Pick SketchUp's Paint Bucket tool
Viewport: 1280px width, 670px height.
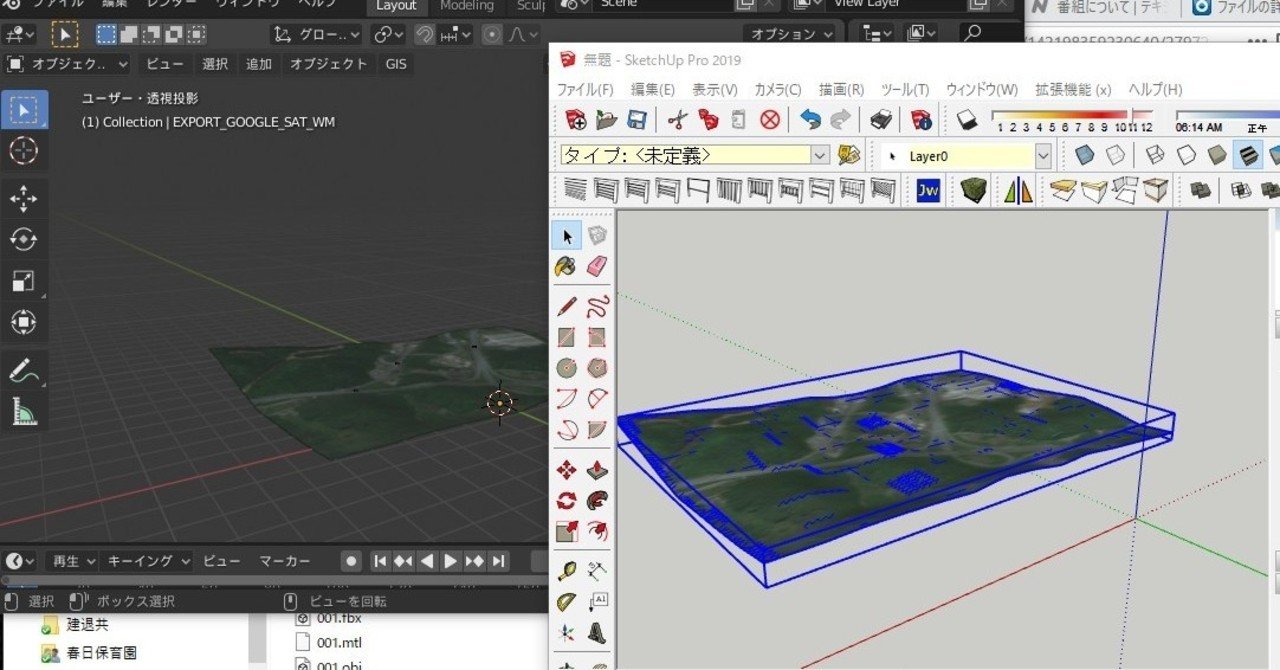[x=566, y=266]
